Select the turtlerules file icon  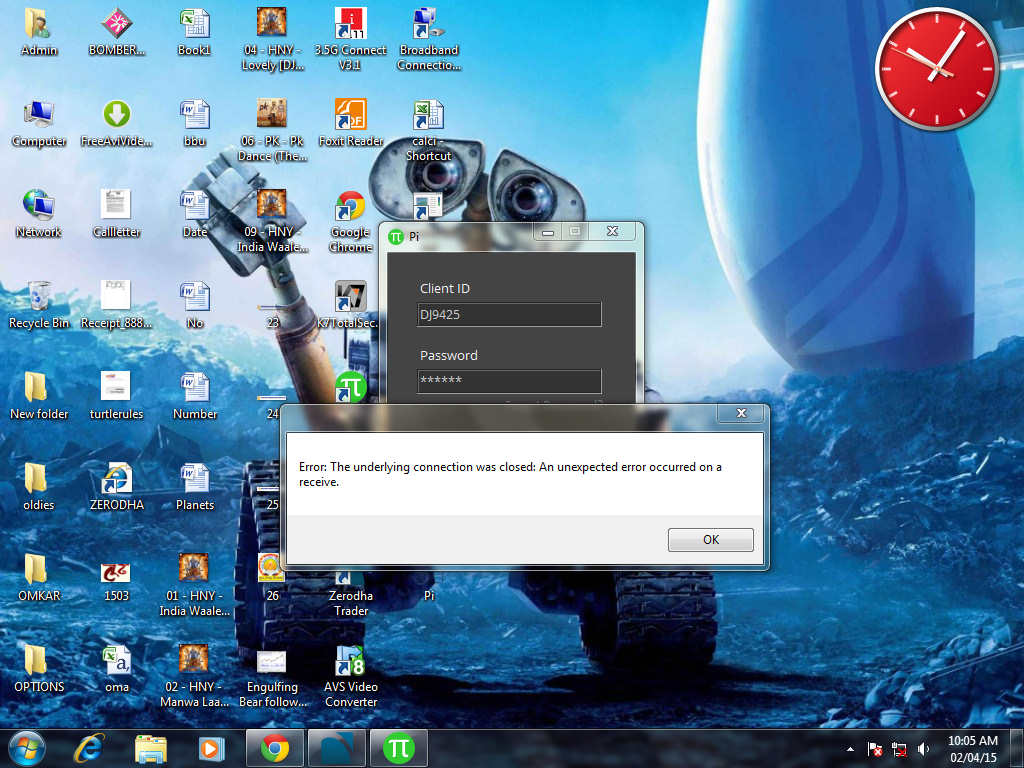click(x=117, y=396)
